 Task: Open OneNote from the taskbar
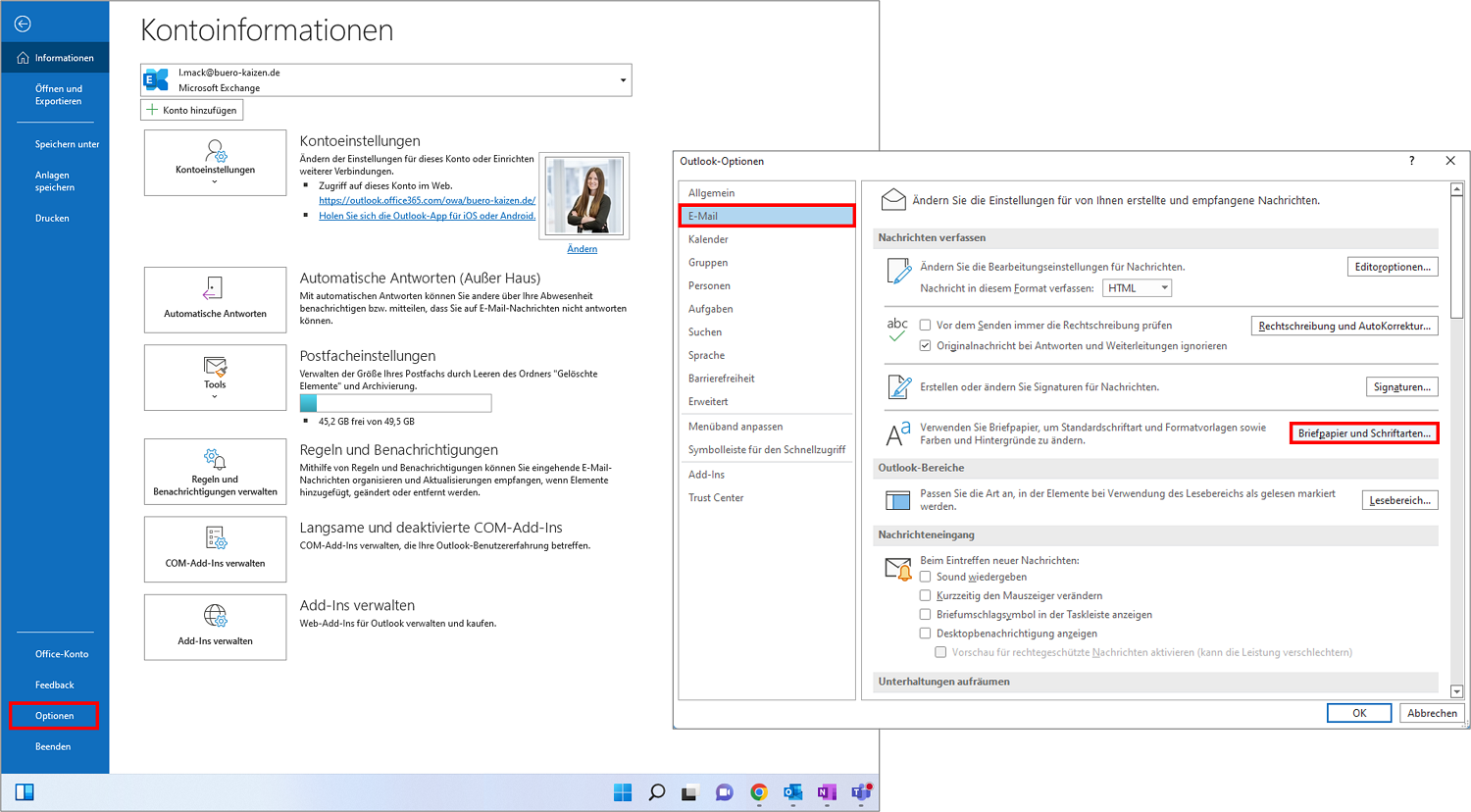pyautogui.click(x=827, y=792)
